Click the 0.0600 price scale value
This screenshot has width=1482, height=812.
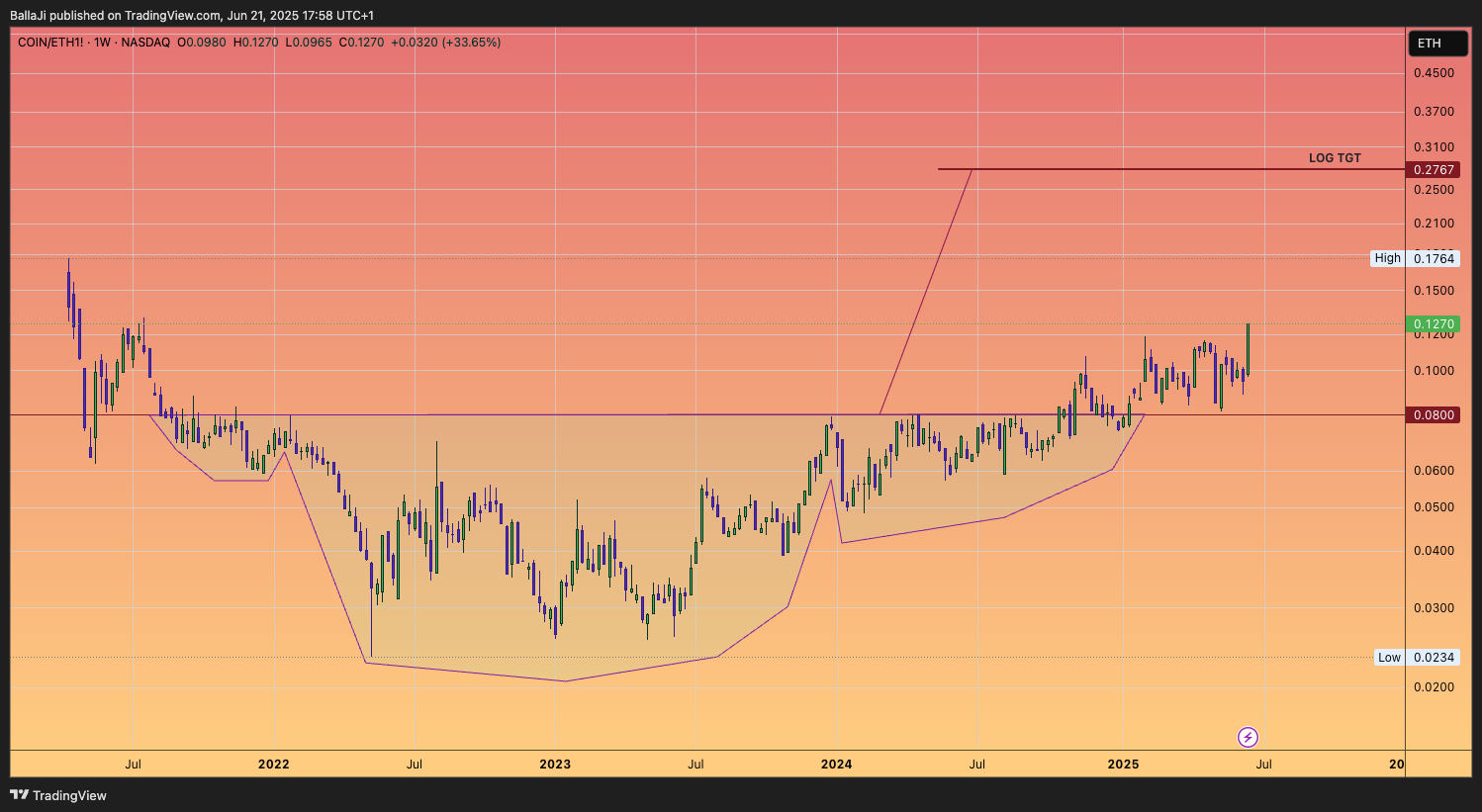(1434, 471)
